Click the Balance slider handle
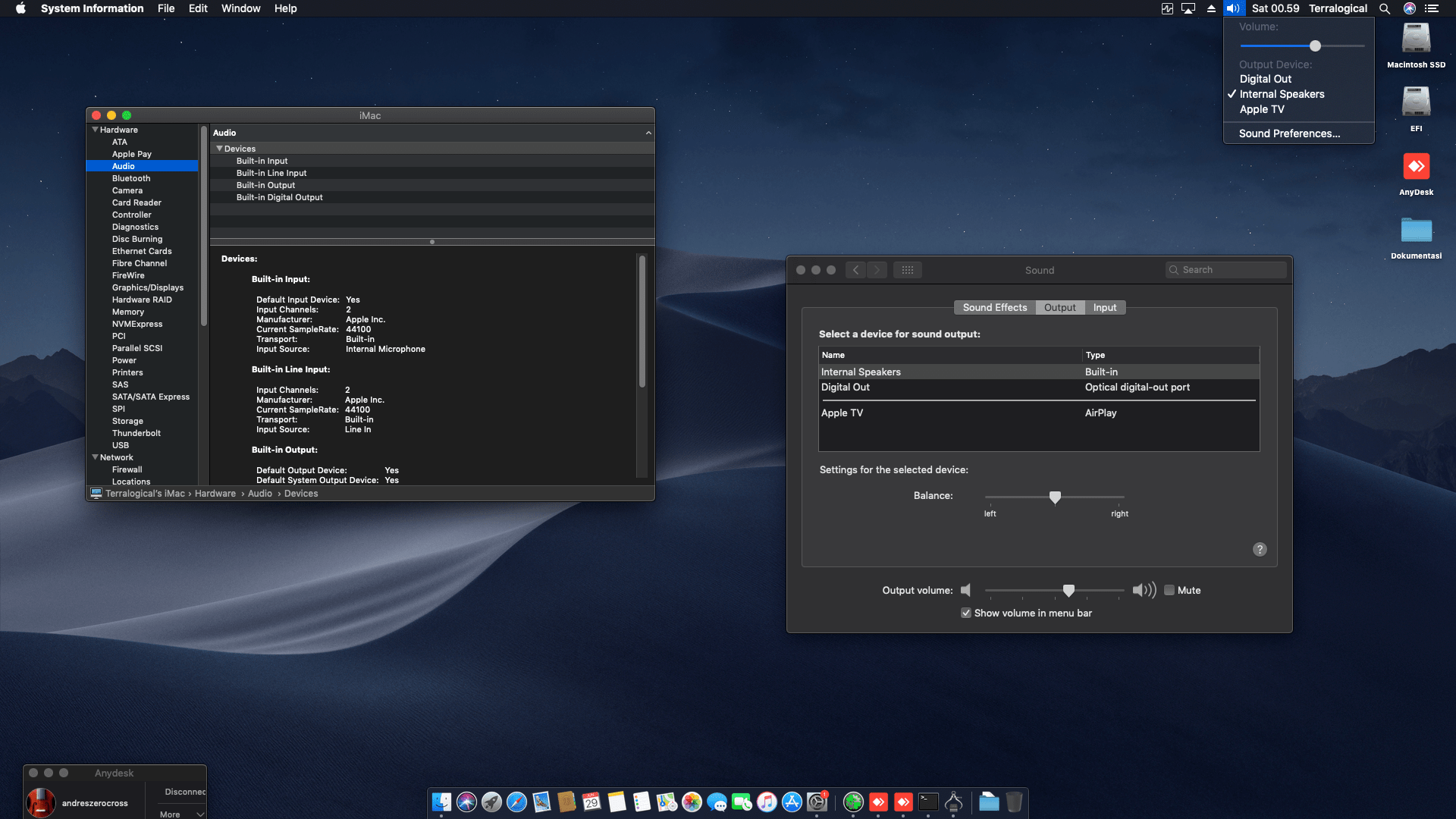The width and height of the screenshot is (1456, 819). tap(1055, 497)
